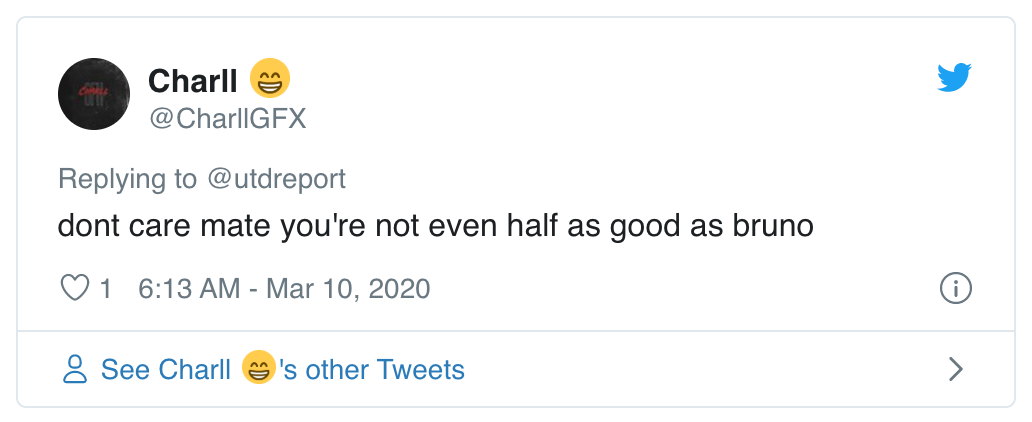
Task: Click the "Replying to" label text
Action: [x=128, y=179]
